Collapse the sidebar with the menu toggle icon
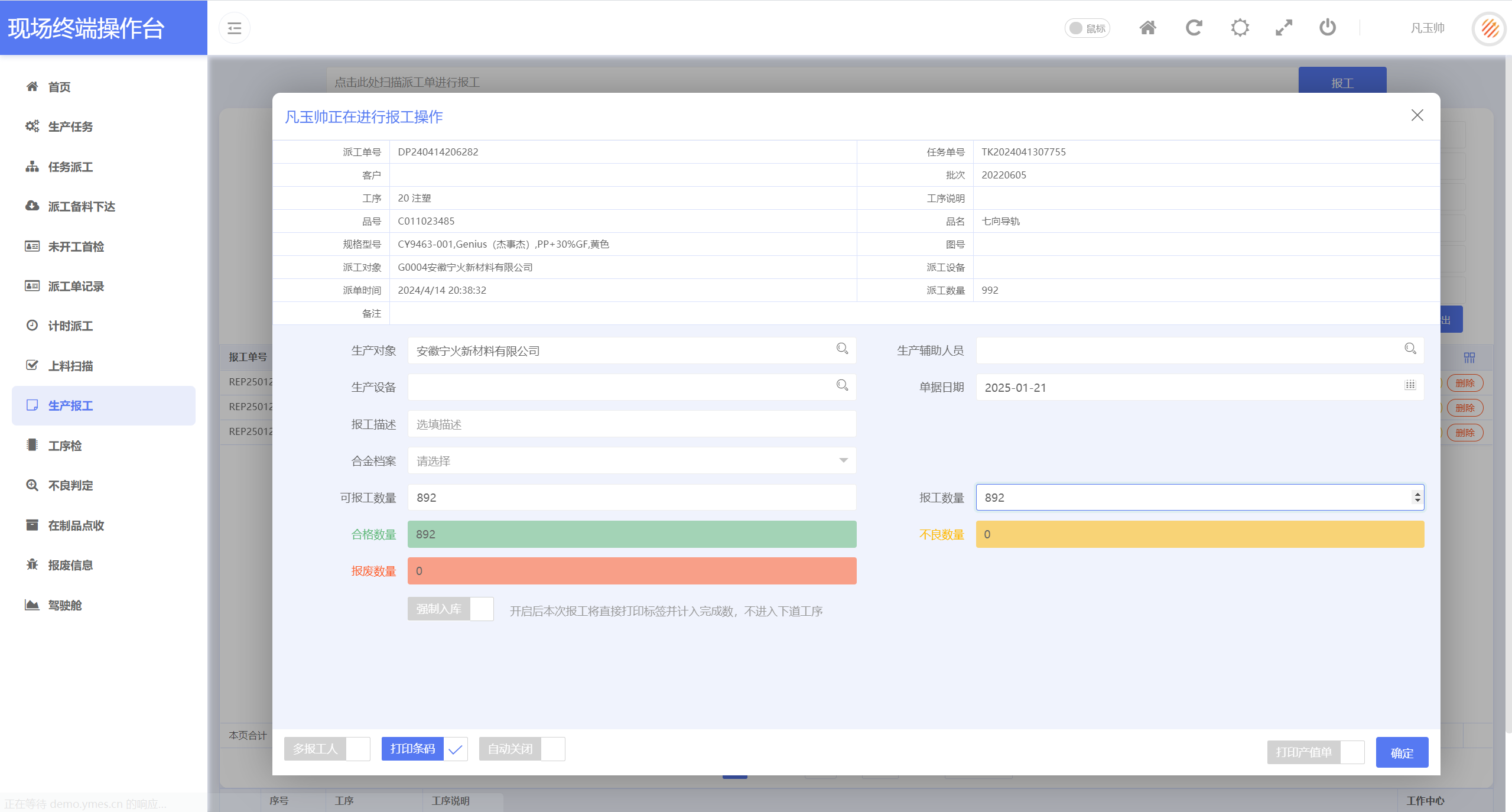This screenshot has height=812, width=1512. pos(234,28)
